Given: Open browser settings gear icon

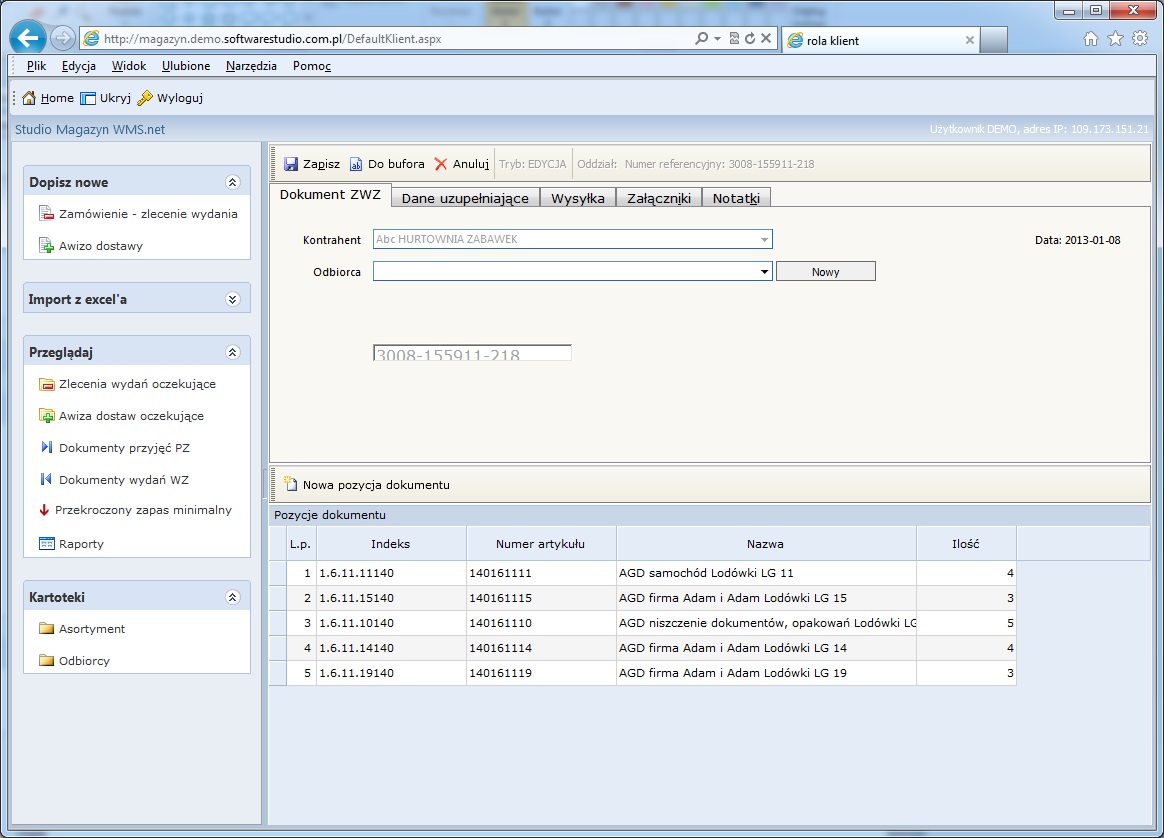Looking at the screenshot, I should point(1140,39).
